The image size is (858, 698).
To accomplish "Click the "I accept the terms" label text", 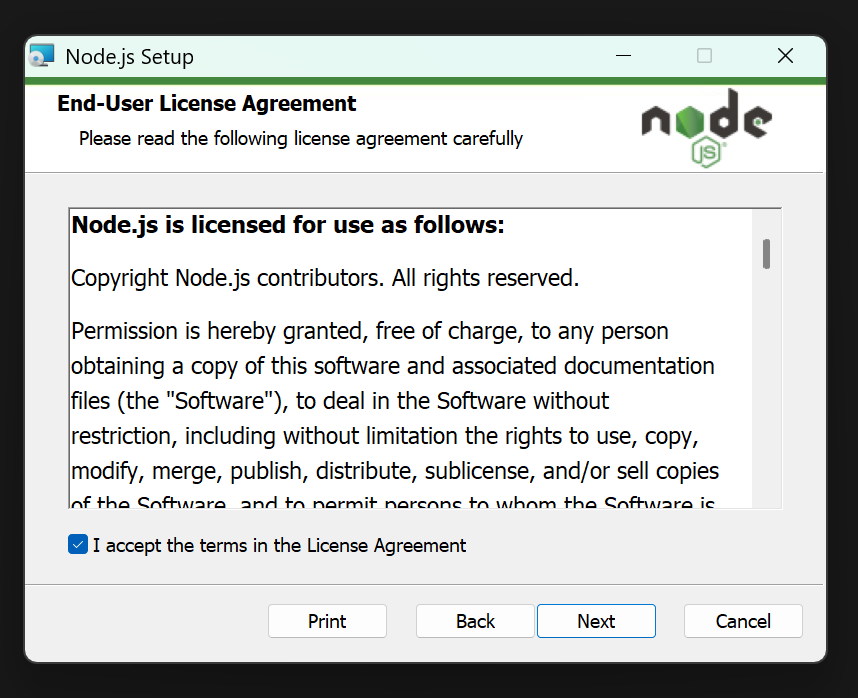I will [279, 545].
